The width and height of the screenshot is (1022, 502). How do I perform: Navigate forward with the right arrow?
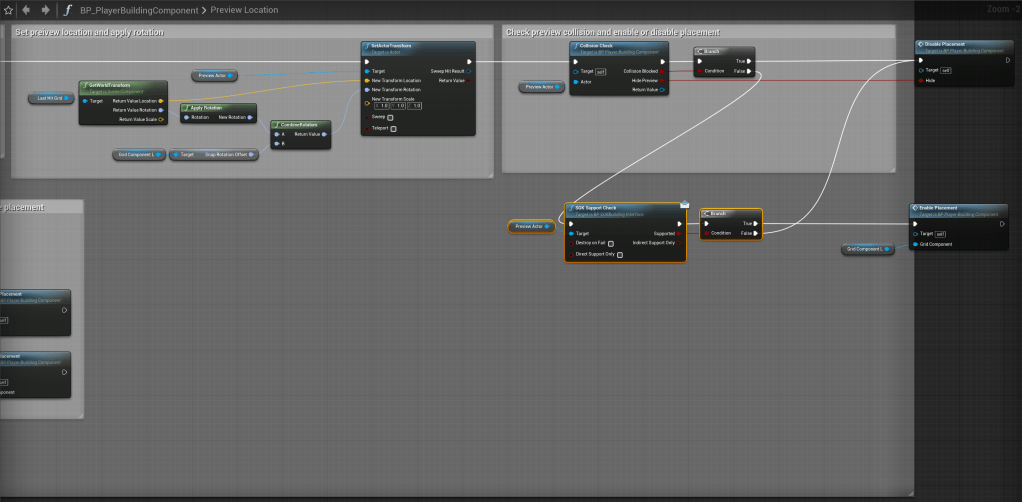pyautogui.click(x=45, y=10)
